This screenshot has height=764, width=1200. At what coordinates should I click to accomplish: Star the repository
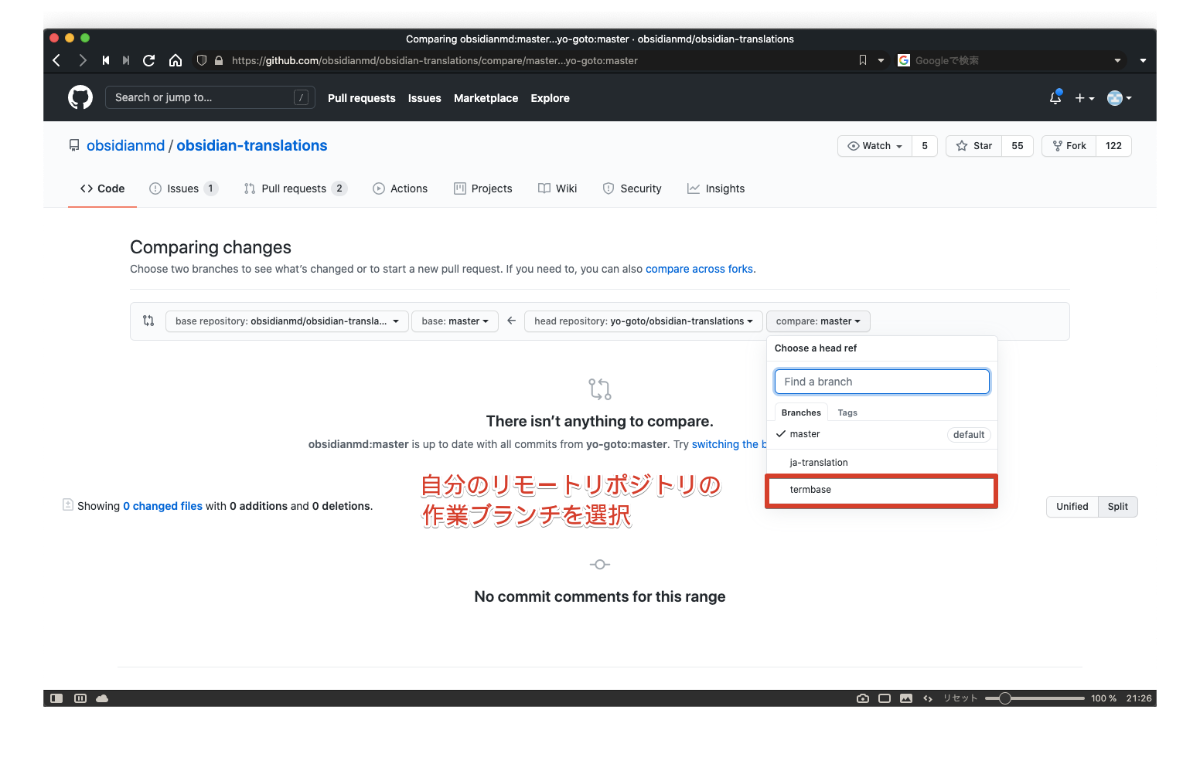[x=974, y=146]
